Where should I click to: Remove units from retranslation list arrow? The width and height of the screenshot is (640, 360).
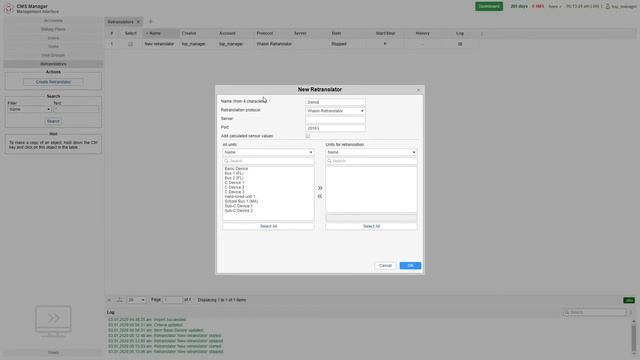pos(320,196)
